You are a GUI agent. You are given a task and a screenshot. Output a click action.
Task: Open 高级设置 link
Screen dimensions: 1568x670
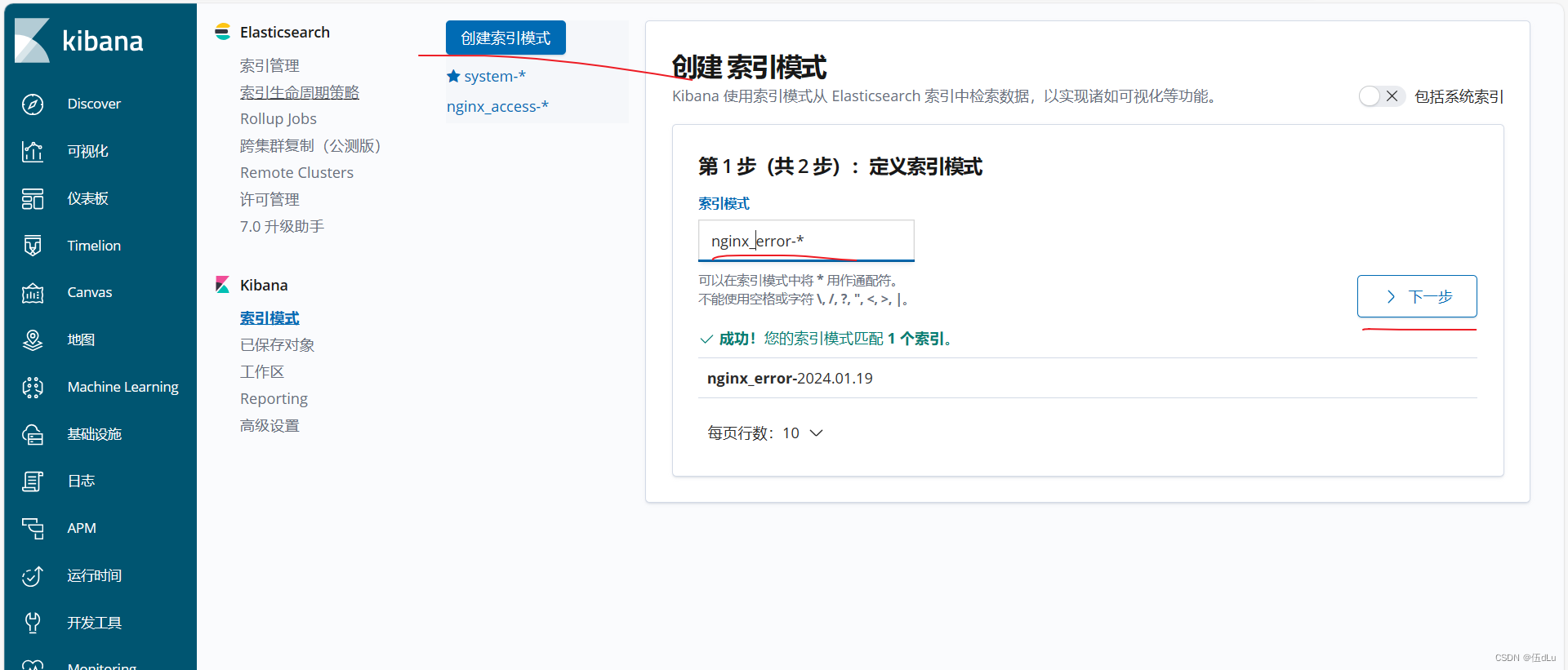[x=269, y=425]
